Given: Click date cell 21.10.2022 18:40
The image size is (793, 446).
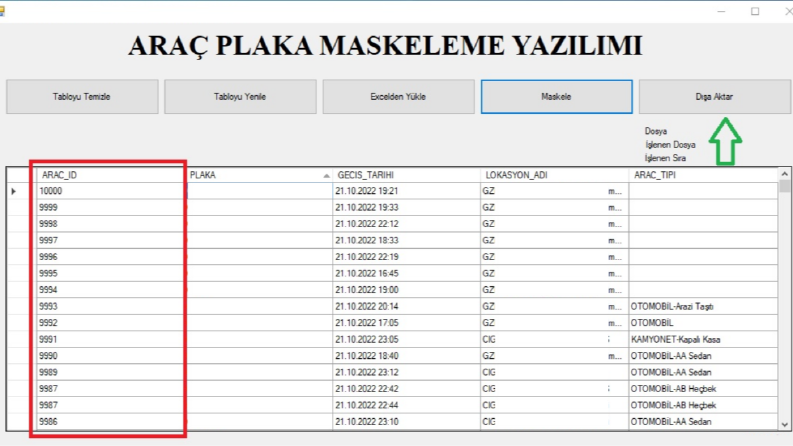Looking at the screenshot, I should point(407,356).
